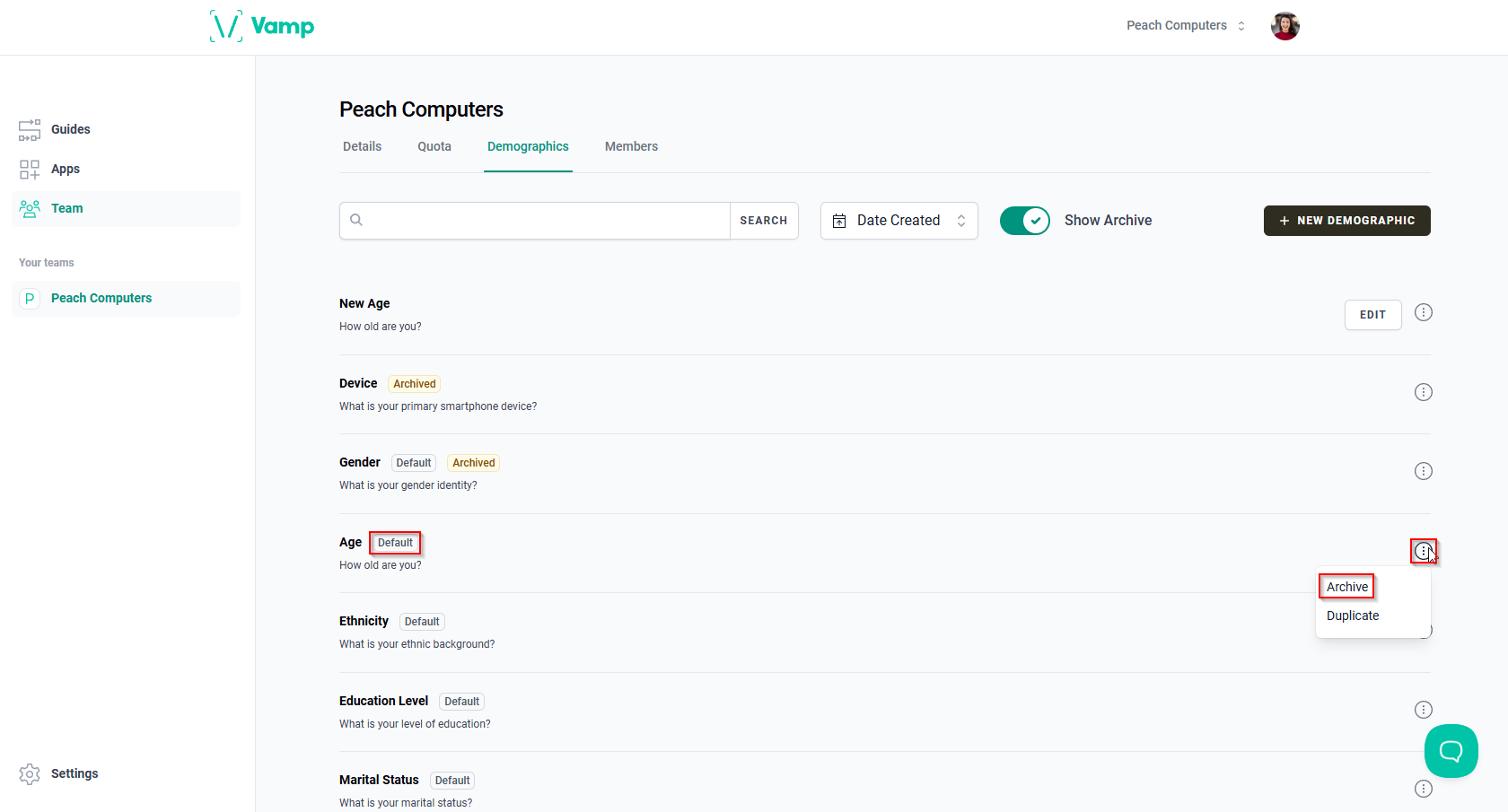Click the Marital Status demographic title
The image size is (1508, 812).
(379, 780)
